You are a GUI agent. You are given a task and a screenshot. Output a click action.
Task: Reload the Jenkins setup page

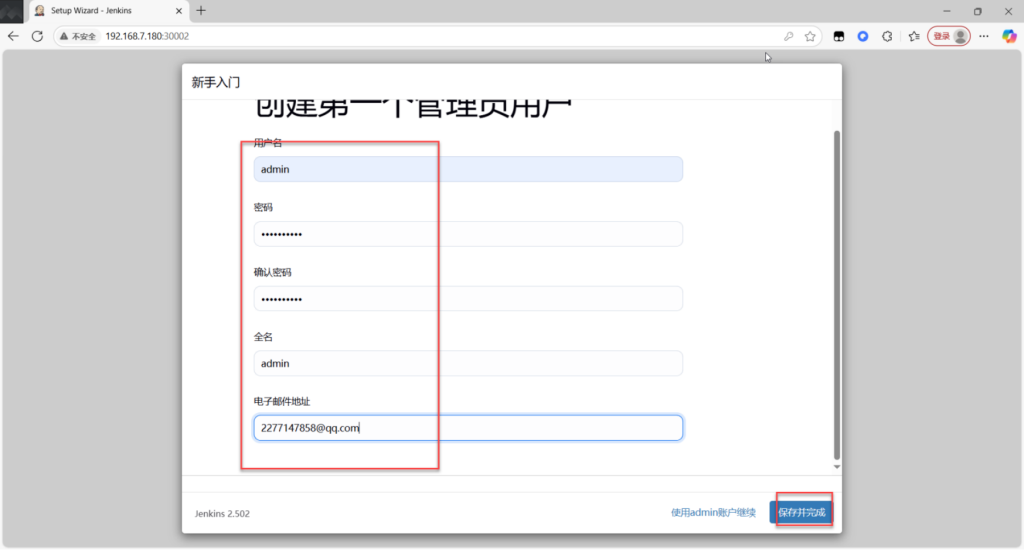tap(37, 36)
